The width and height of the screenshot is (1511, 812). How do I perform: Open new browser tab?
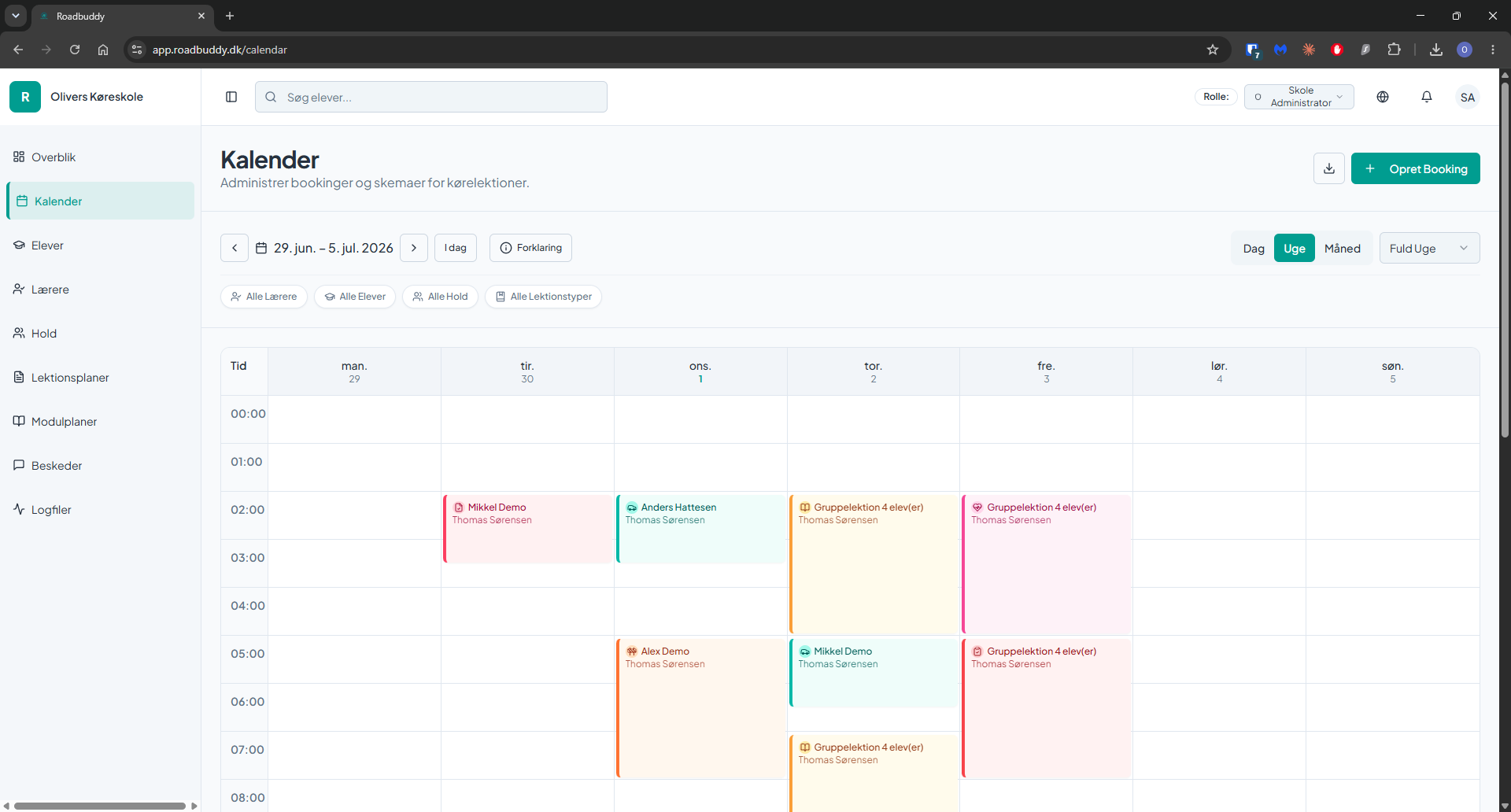pos(230,16)
